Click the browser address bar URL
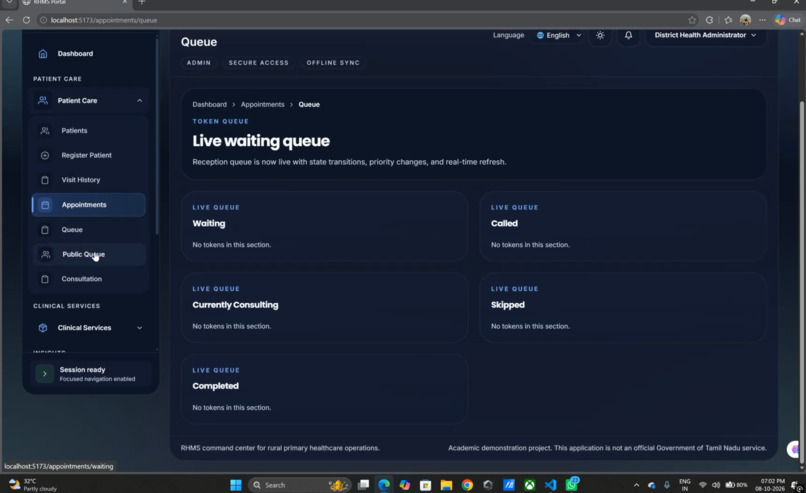This screenshot has width=806, height=493. pos(104,20)
